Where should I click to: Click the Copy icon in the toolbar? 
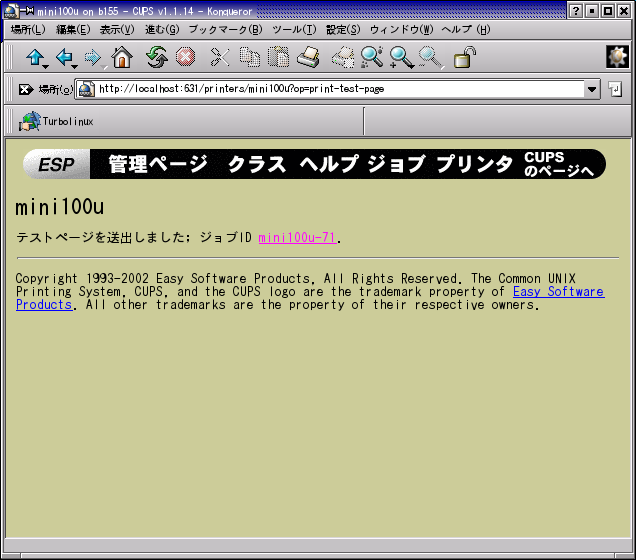(249, 57)
